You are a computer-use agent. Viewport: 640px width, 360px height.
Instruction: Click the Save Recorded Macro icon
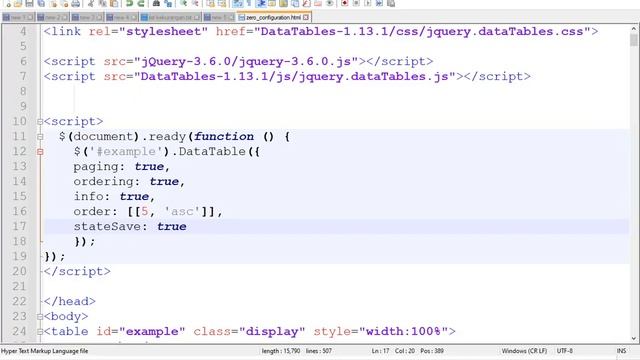391,4
